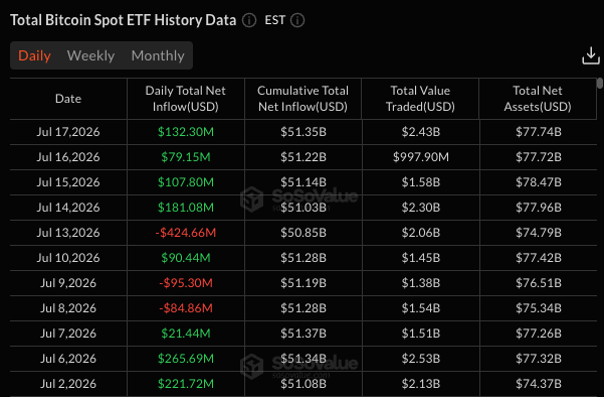Select the Jul 16,2026 date cell

68,157
